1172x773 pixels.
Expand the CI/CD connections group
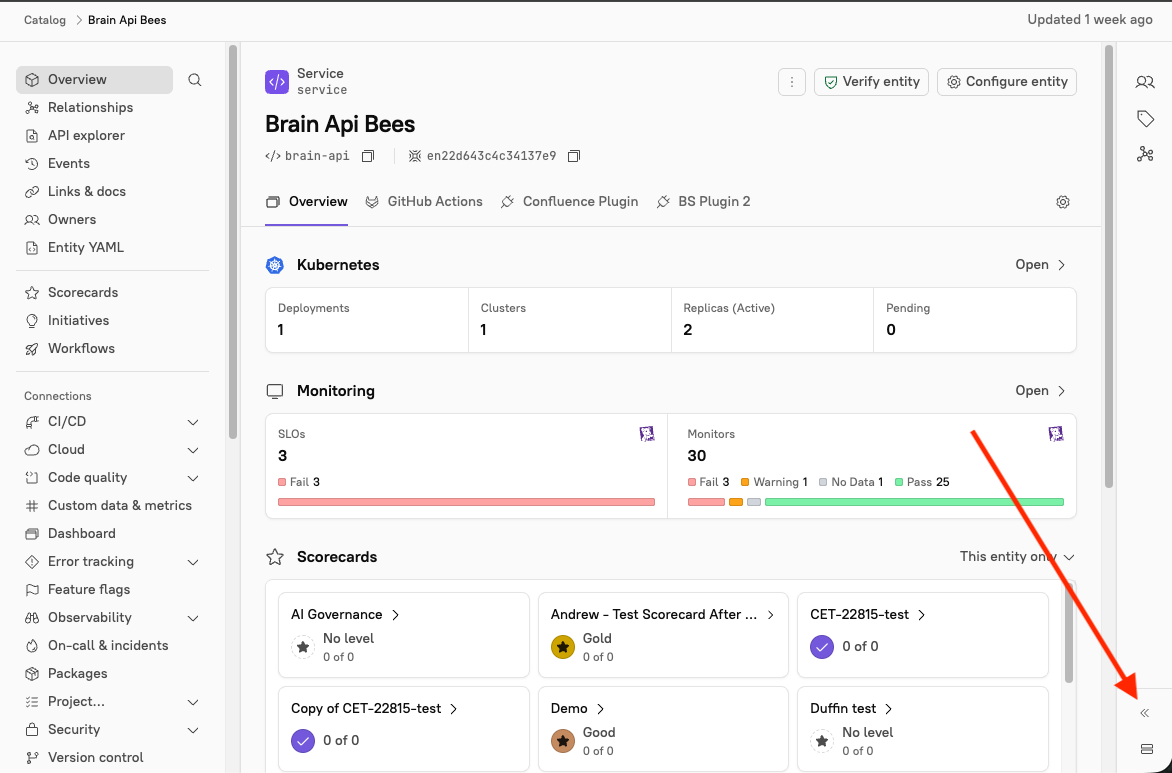point(193,422)
